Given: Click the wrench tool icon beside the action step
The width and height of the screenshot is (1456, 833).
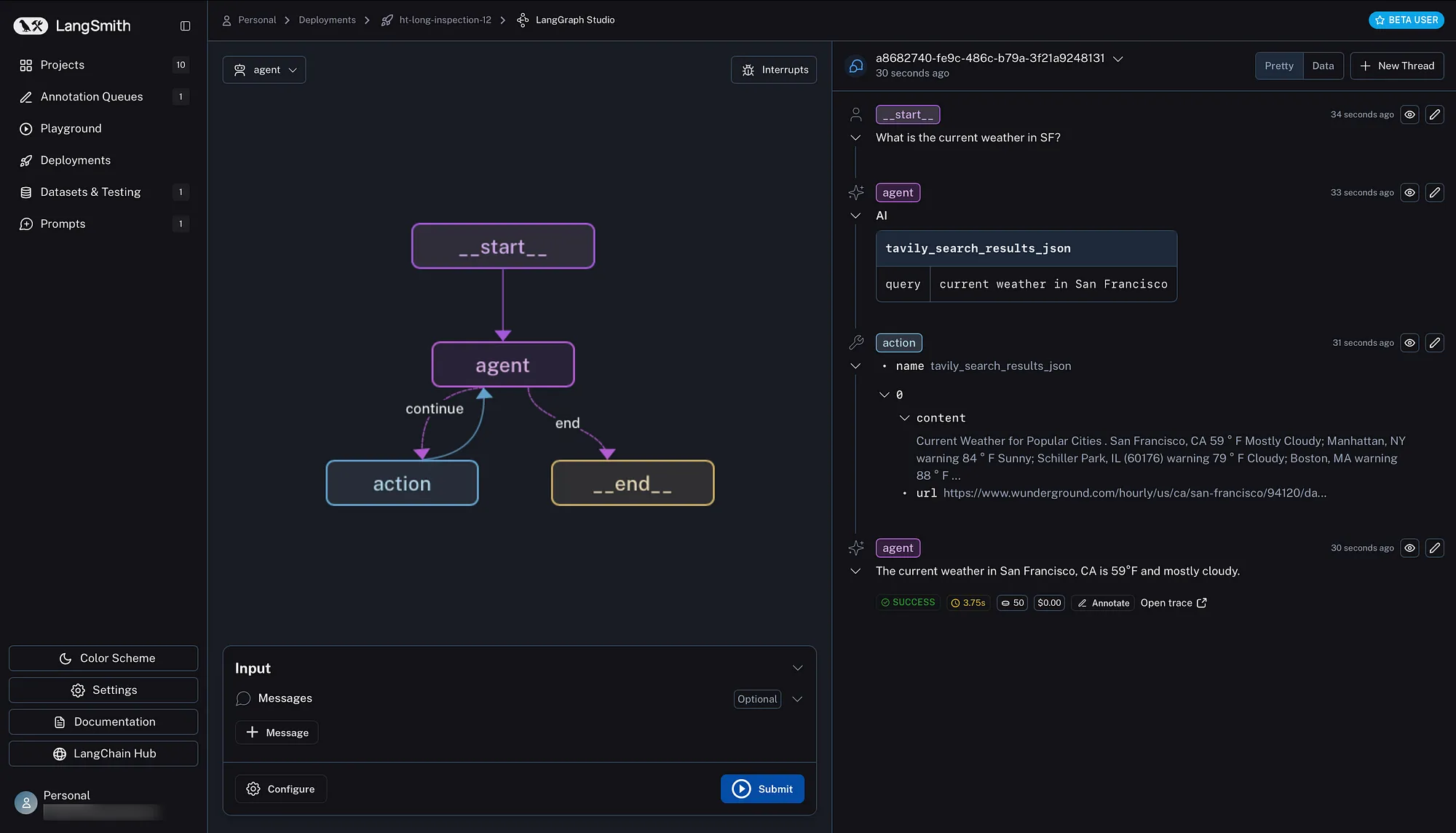Looking at the screenshot, I should [856, 342].
